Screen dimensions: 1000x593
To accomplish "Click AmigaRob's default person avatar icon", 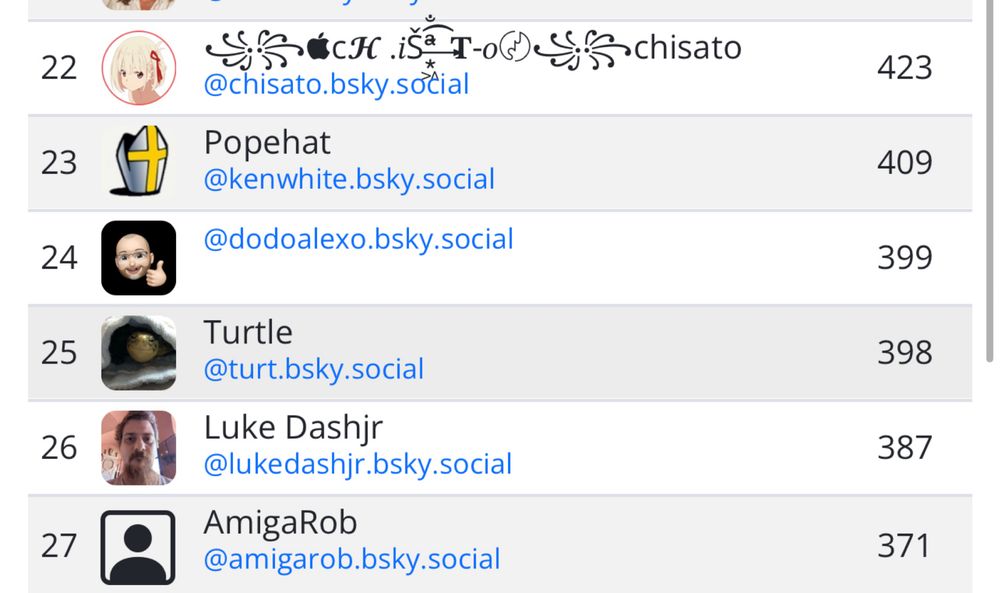I will point(139,546).
